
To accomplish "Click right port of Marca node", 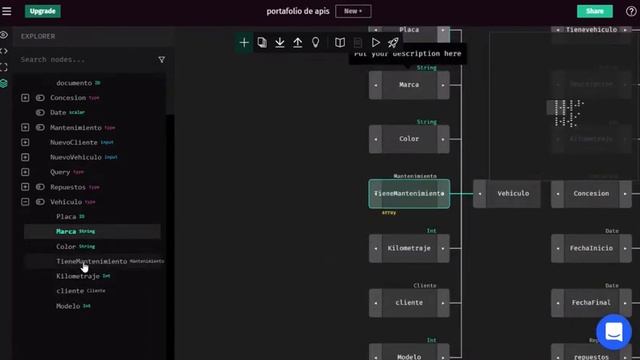I will (x=443, y=85).
